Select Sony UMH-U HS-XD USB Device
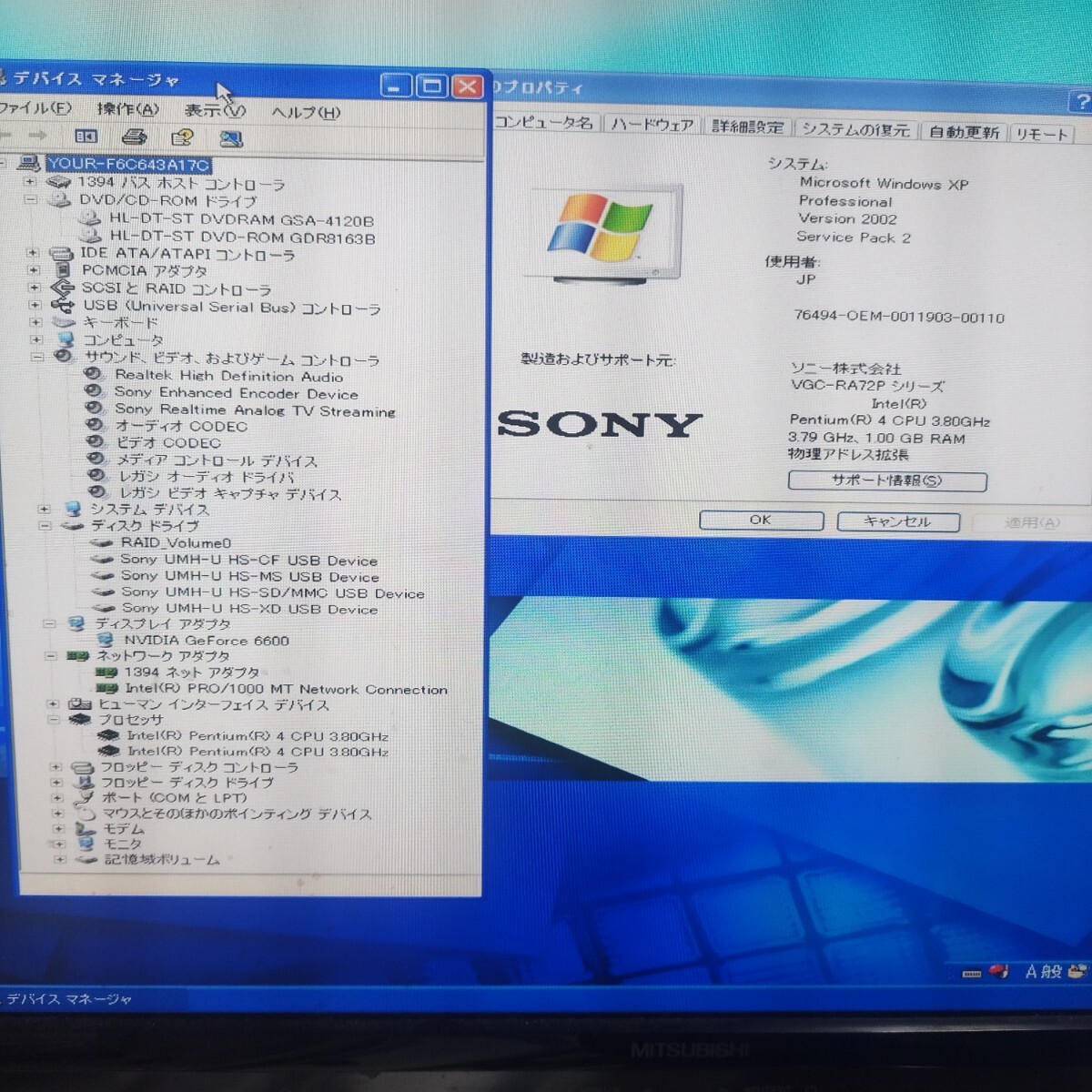Image resolution: width=1092 pixels, height=1092 pixels. pyautogui.click(x=249, y=609)
